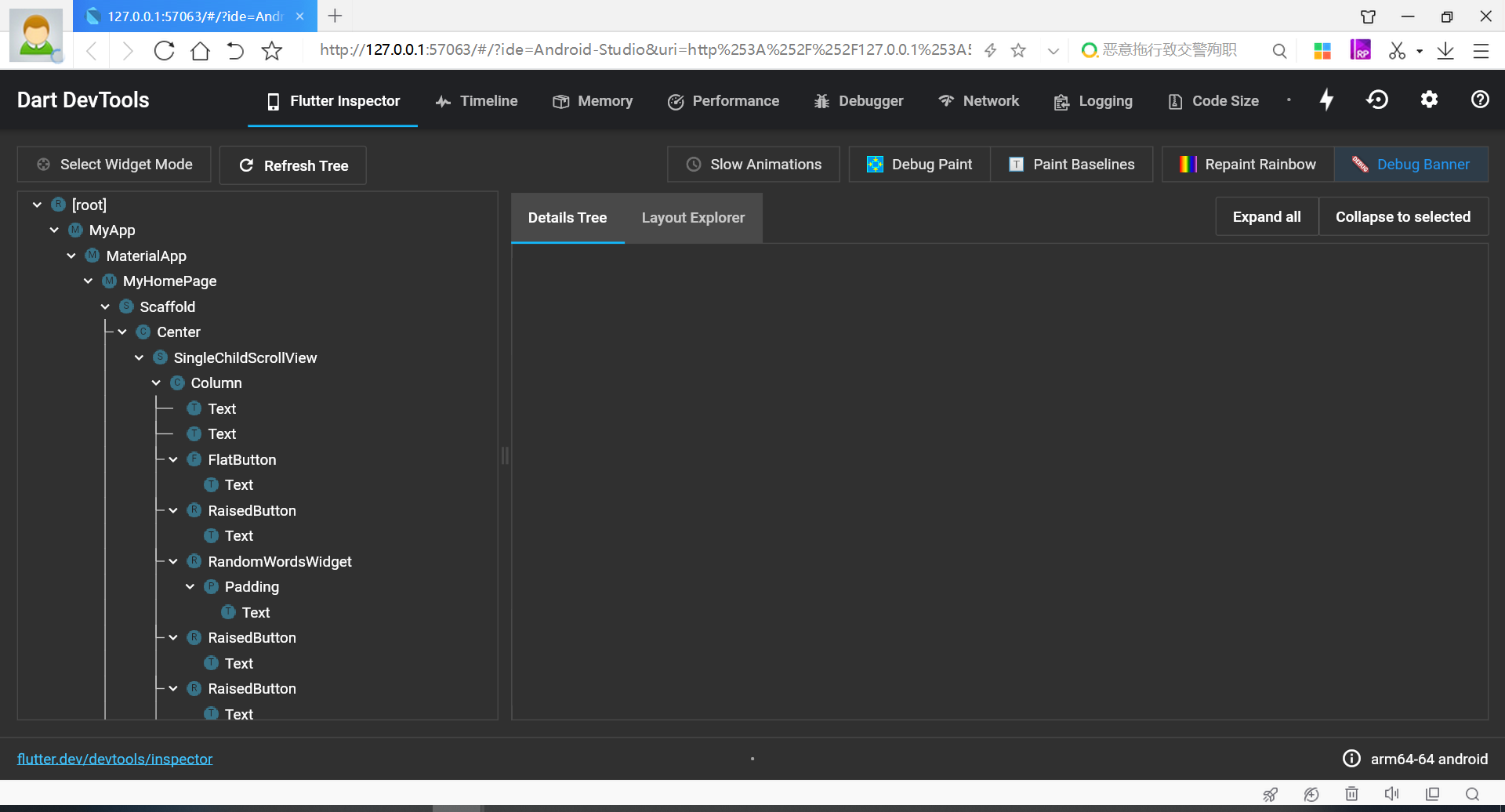Collapse the MaterialApp node chevron

[71, 256]
